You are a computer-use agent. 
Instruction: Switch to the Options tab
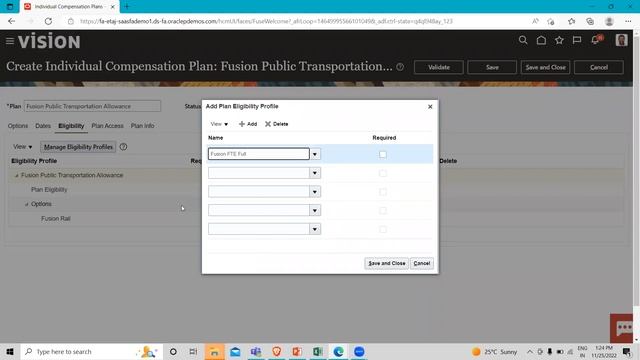tap(18, 126)
